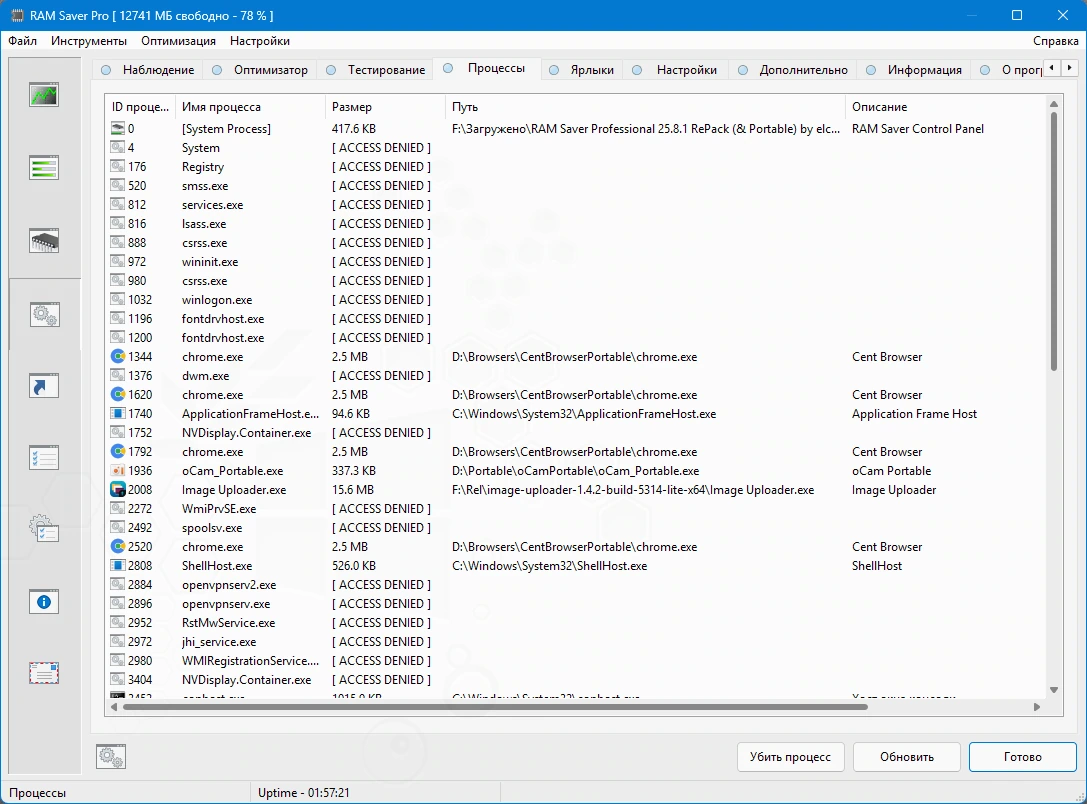The height and width of the screenshot is (804, 1087).
Task: Click the spoolsv.exe process icon for PID 2492
Action: [118, 527]
